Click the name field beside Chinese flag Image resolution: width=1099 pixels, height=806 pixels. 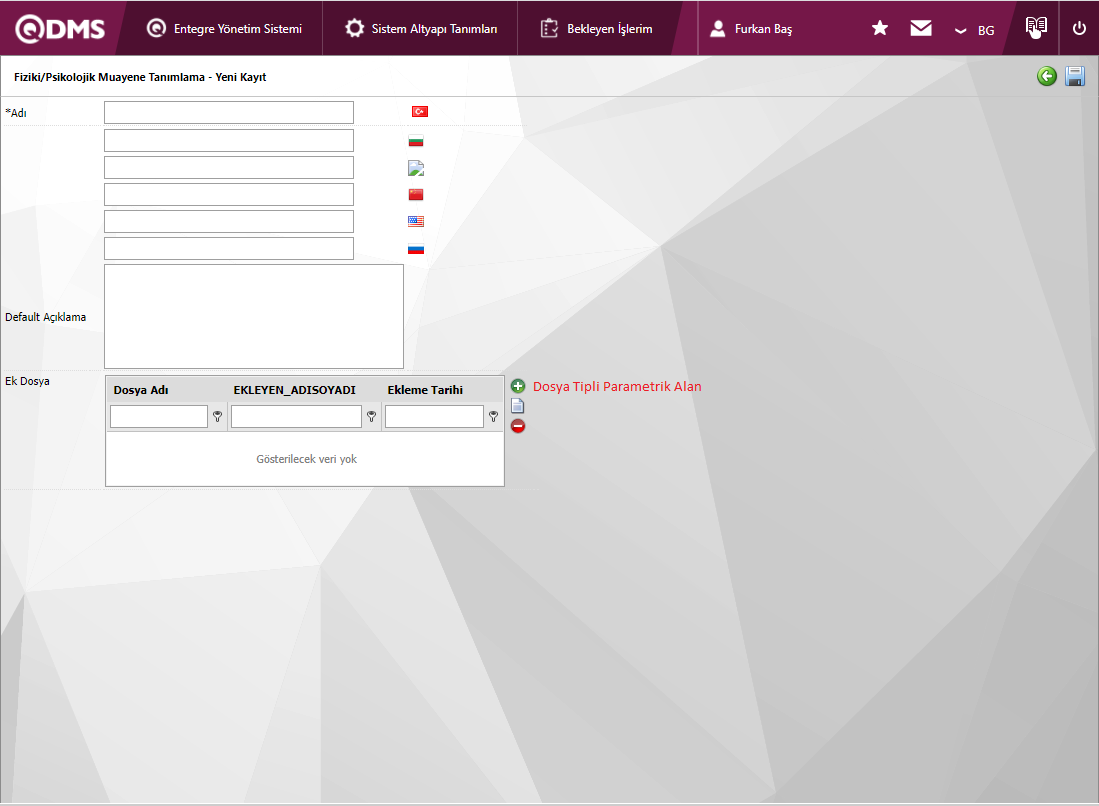click(228, 194)
